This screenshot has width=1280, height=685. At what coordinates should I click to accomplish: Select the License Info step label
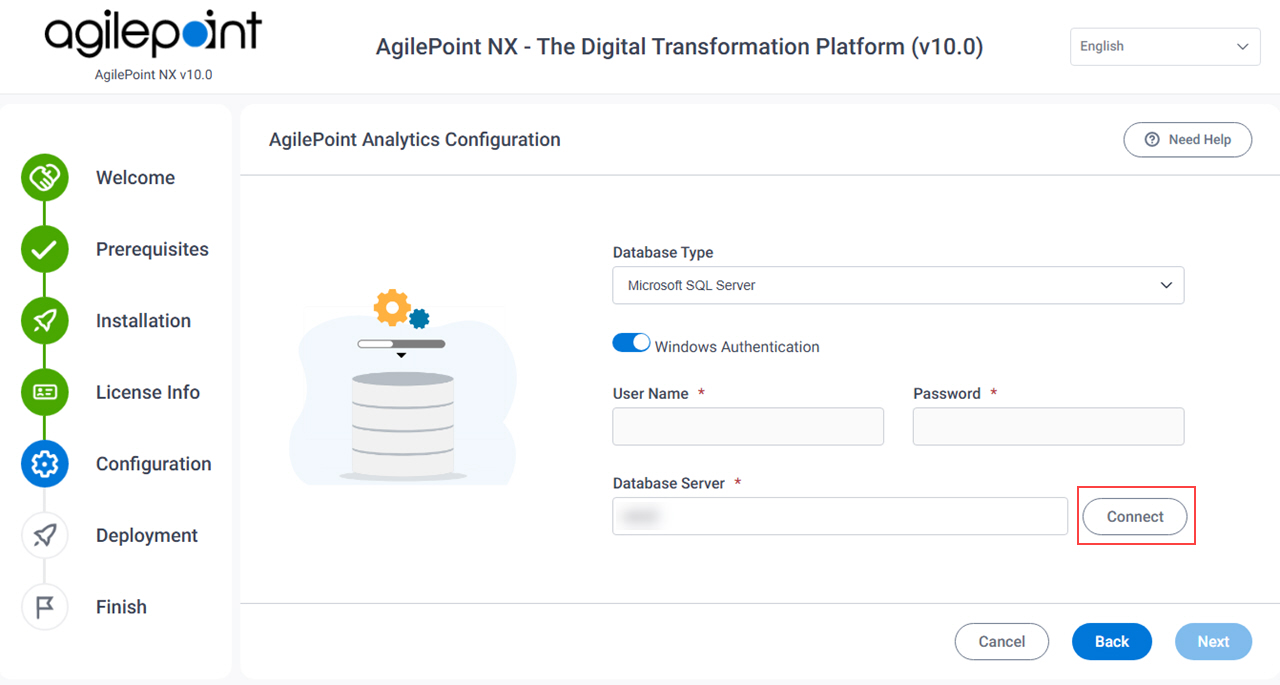tap(148, 392)
